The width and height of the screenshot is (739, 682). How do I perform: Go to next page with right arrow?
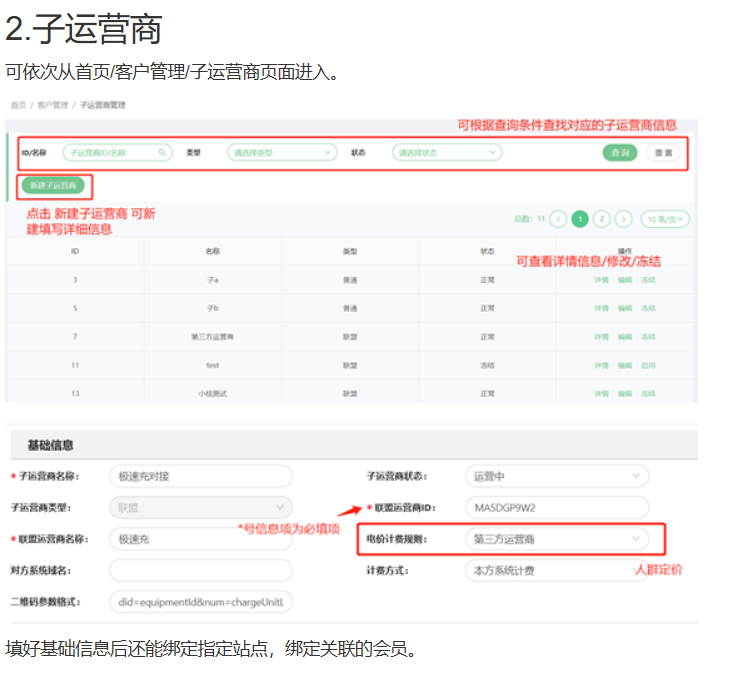click(624, 219)
